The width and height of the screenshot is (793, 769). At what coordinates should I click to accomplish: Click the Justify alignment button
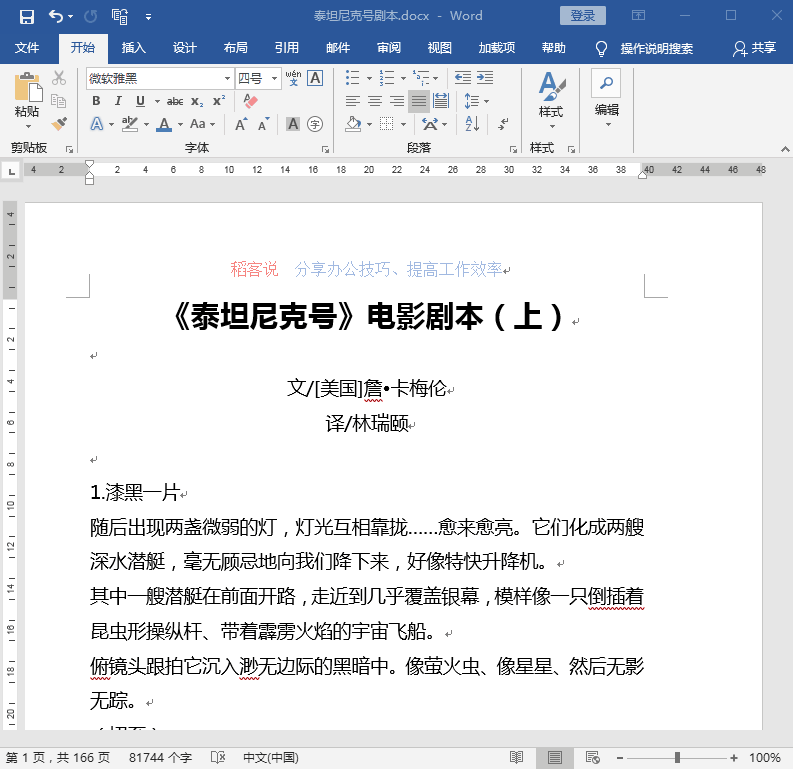(x=419, y=101)
